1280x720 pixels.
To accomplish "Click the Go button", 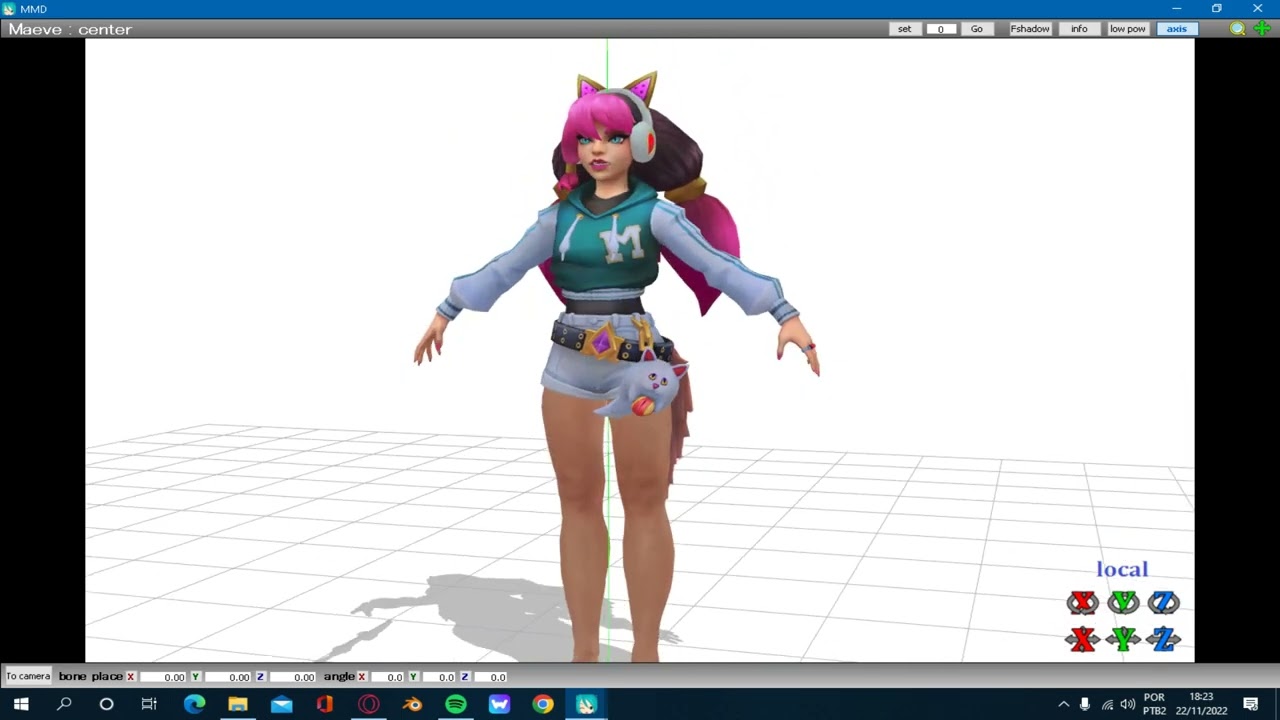I will [x=976, y=29].
